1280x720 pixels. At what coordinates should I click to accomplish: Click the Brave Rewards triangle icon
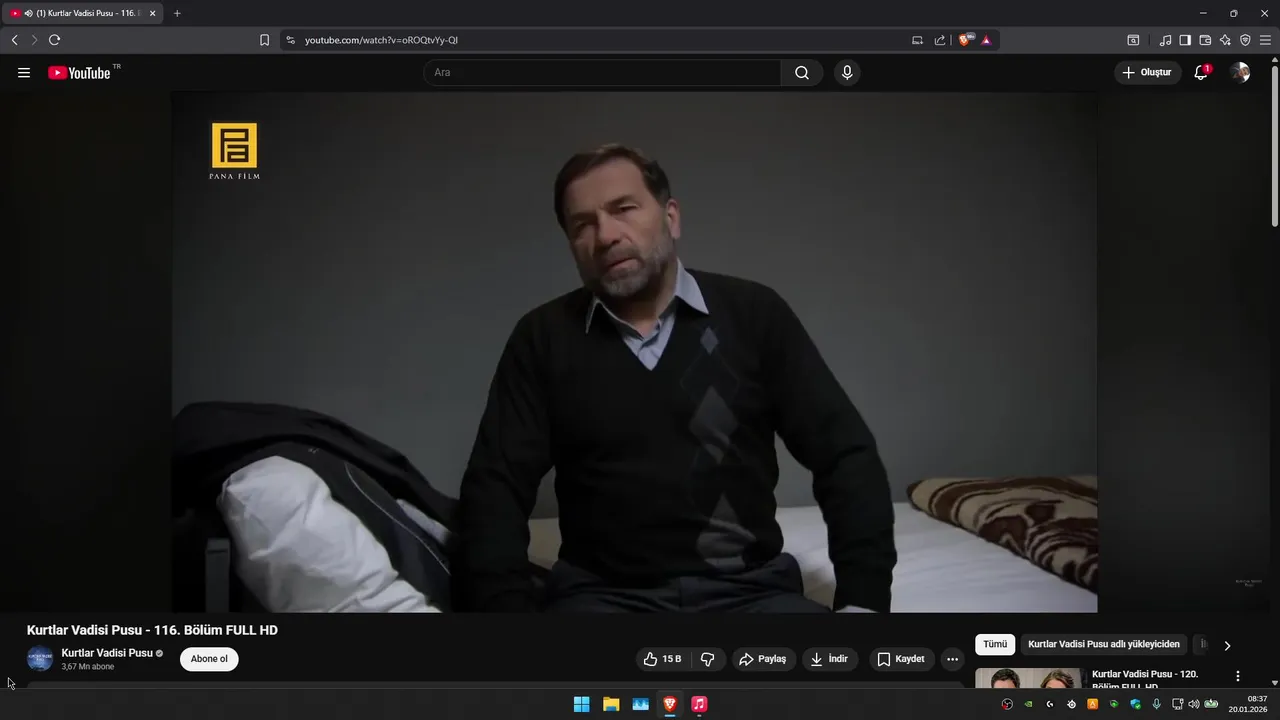tap(986, 40)
